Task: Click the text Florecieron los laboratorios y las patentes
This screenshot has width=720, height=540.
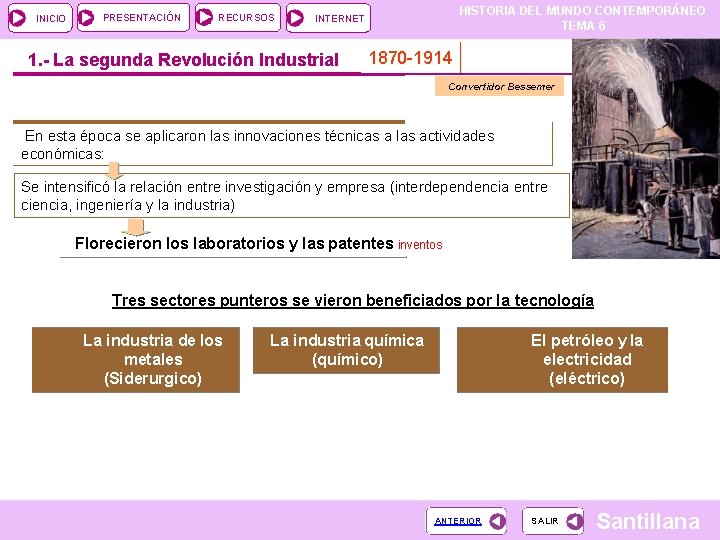Action: coord(234,243)
